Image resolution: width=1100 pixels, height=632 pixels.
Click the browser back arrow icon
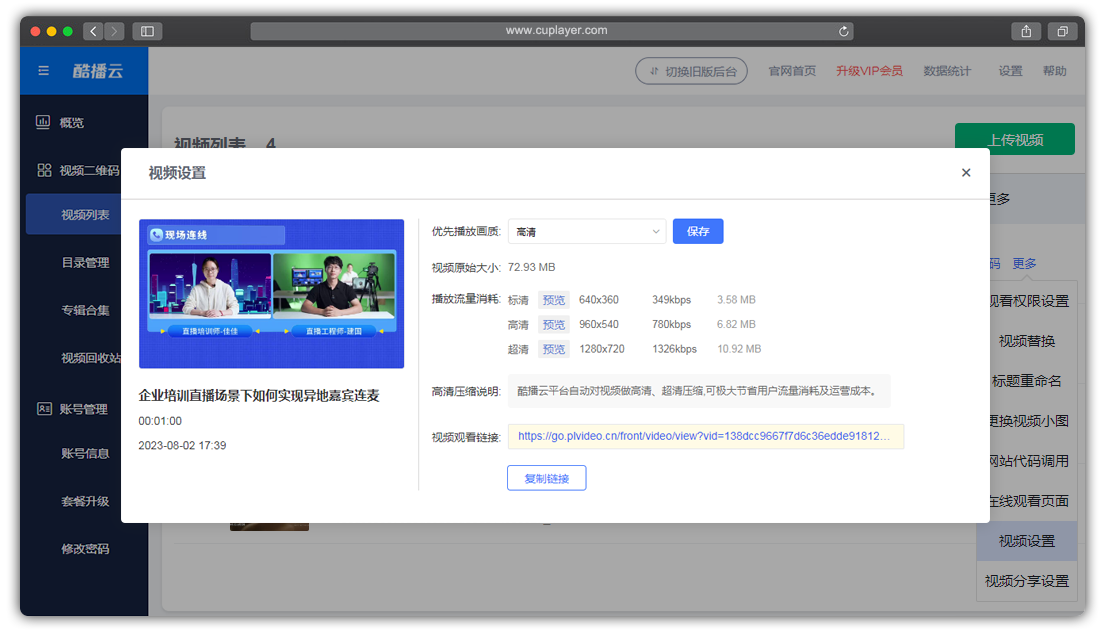(x=93, y=31)
